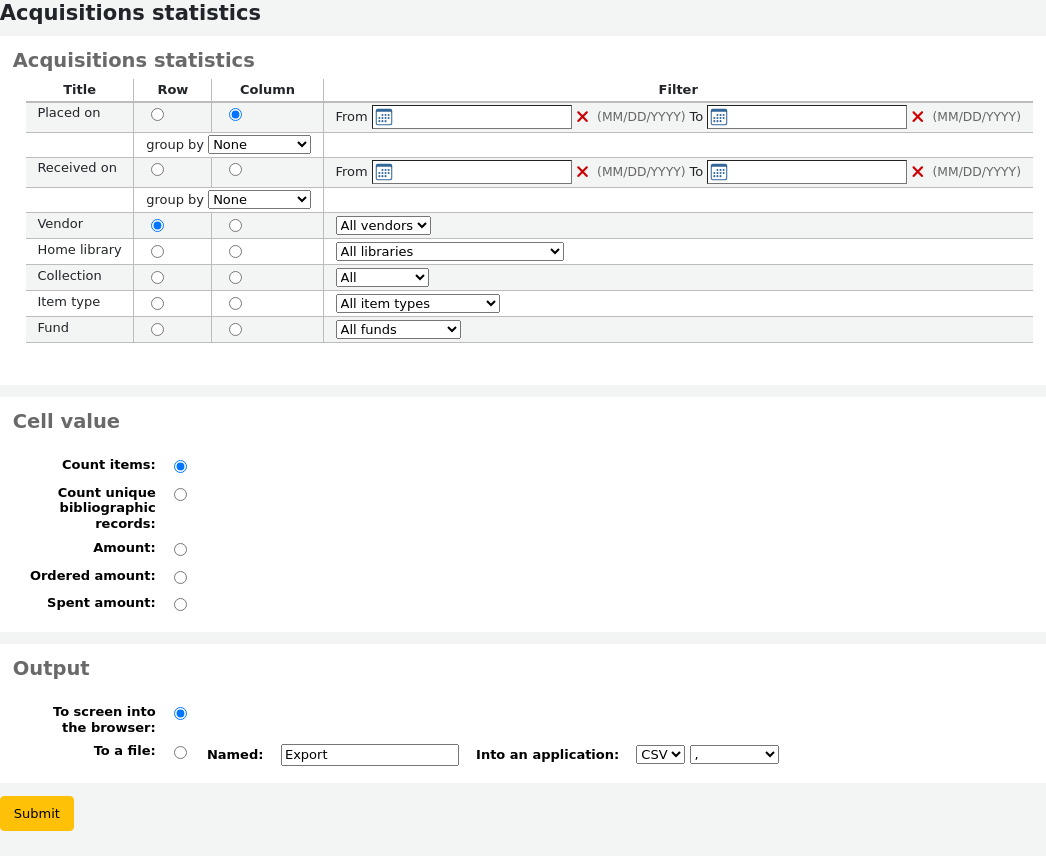Image resolution: width=1046 pixels, height=856 pixels.
Task: Open the CSV application format dropdown
Action: tap(660, 754)
